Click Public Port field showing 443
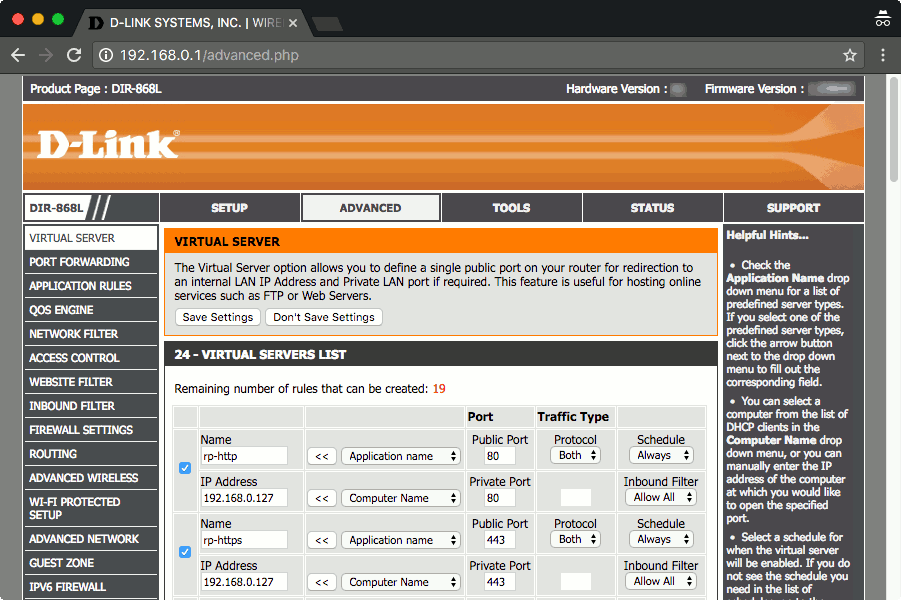This screenshot has width=901, height=600. point(500,540)
